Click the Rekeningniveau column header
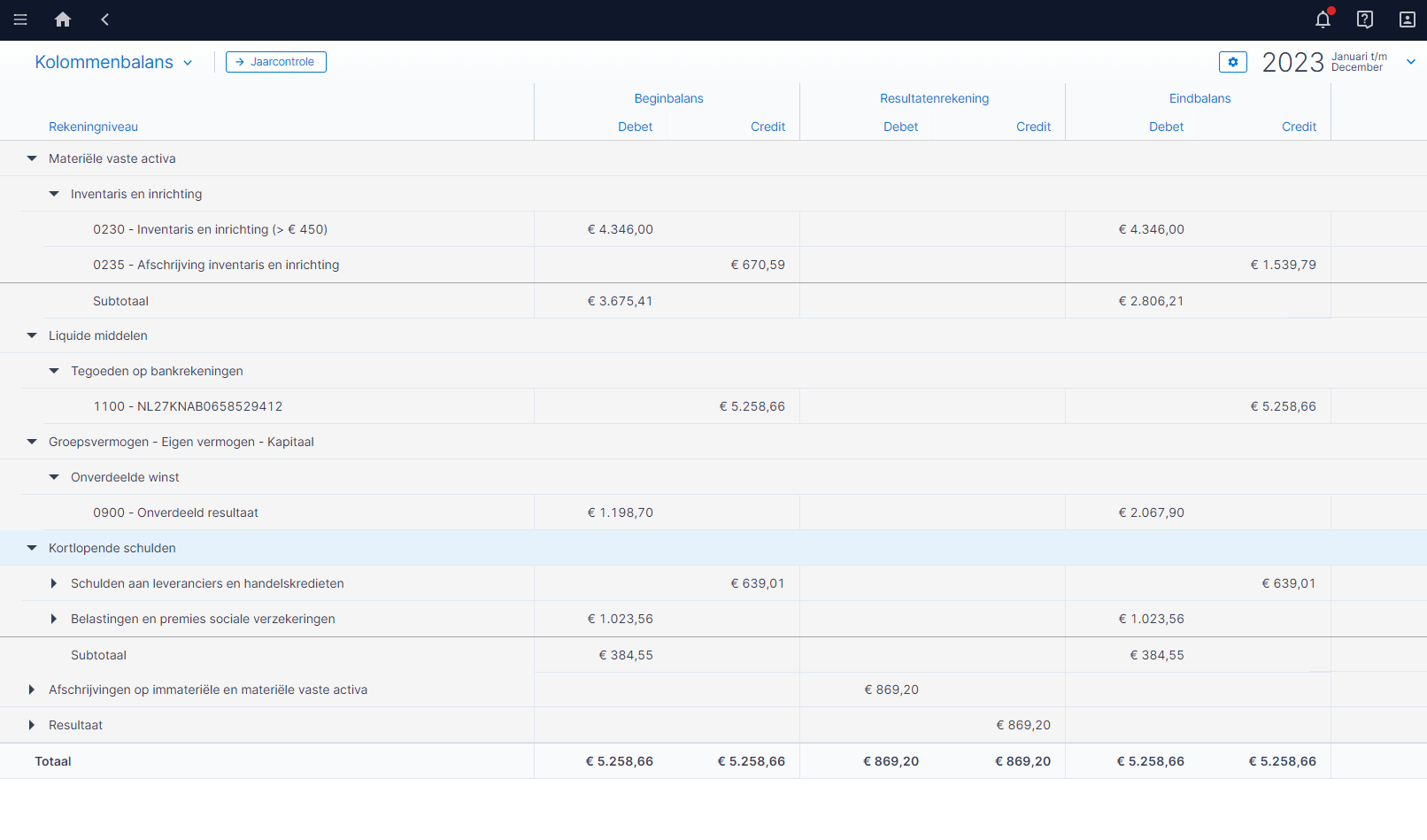This screenshot has width=1427, height=840. click(93, 127)
